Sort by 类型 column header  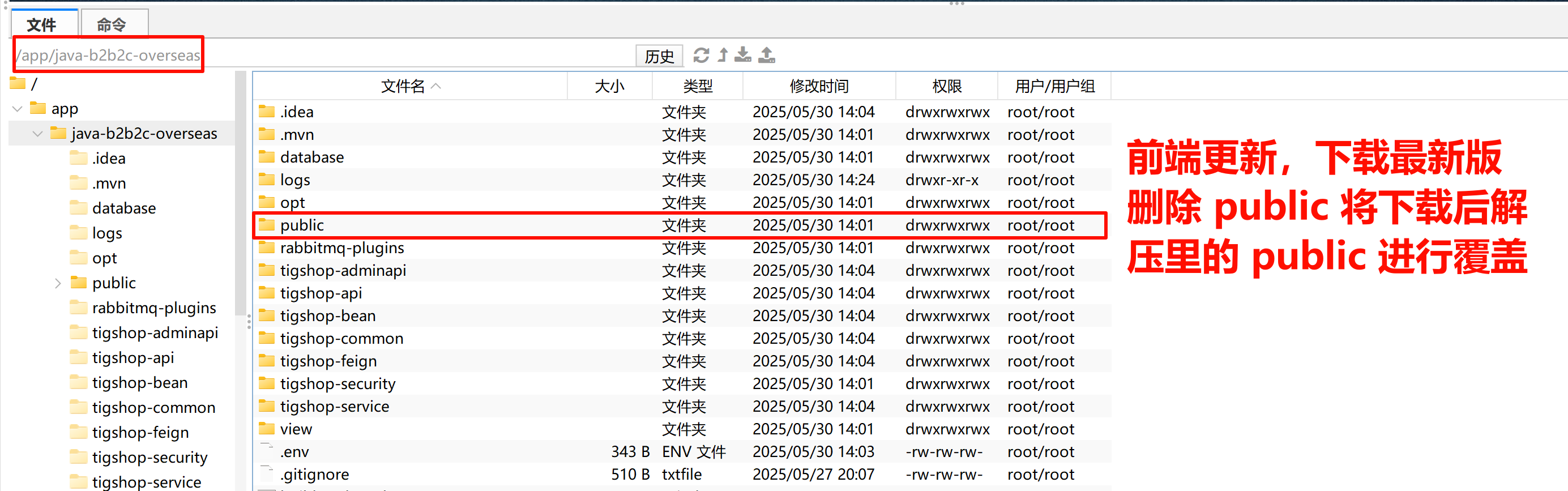pyautogui.click(x=698, y=86)
